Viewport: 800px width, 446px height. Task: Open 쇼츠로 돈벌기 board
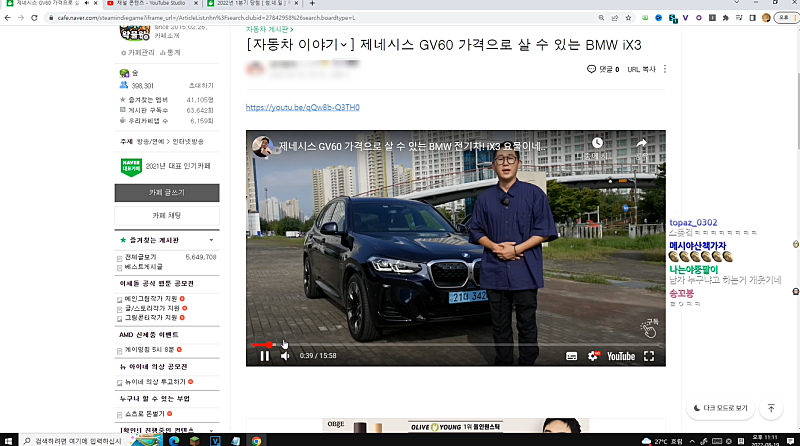(145, 414)
